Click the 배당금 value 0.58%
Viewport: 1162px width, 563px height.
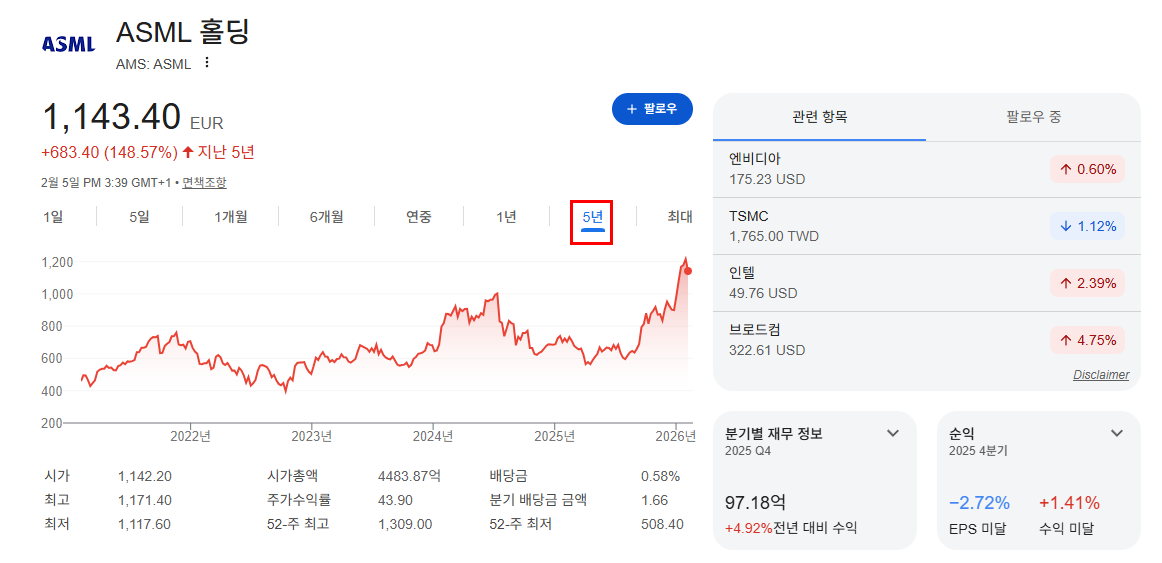[660, 476]
